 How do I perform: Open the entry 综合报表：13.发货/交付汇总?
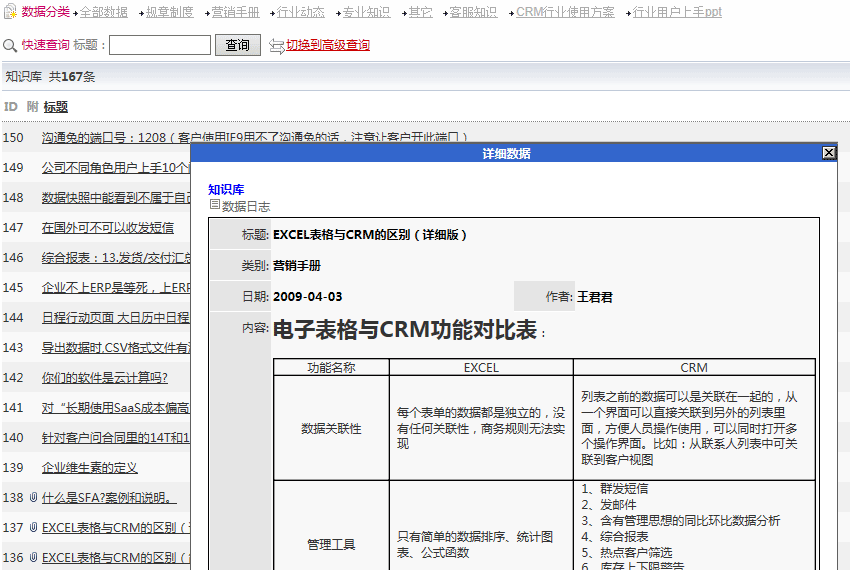115,258
